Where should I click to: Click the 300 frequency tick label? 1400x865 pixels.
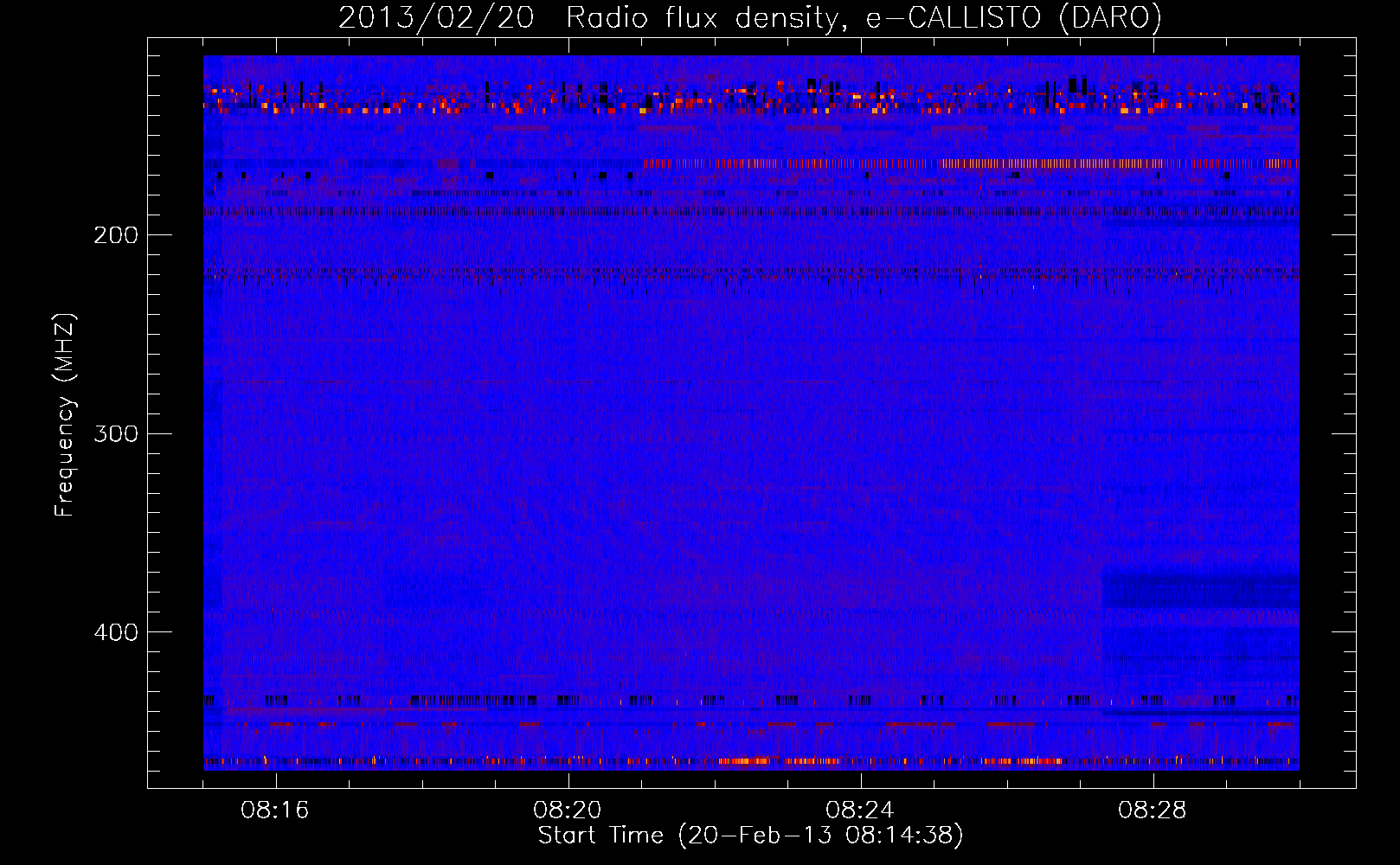coord(116,433)
